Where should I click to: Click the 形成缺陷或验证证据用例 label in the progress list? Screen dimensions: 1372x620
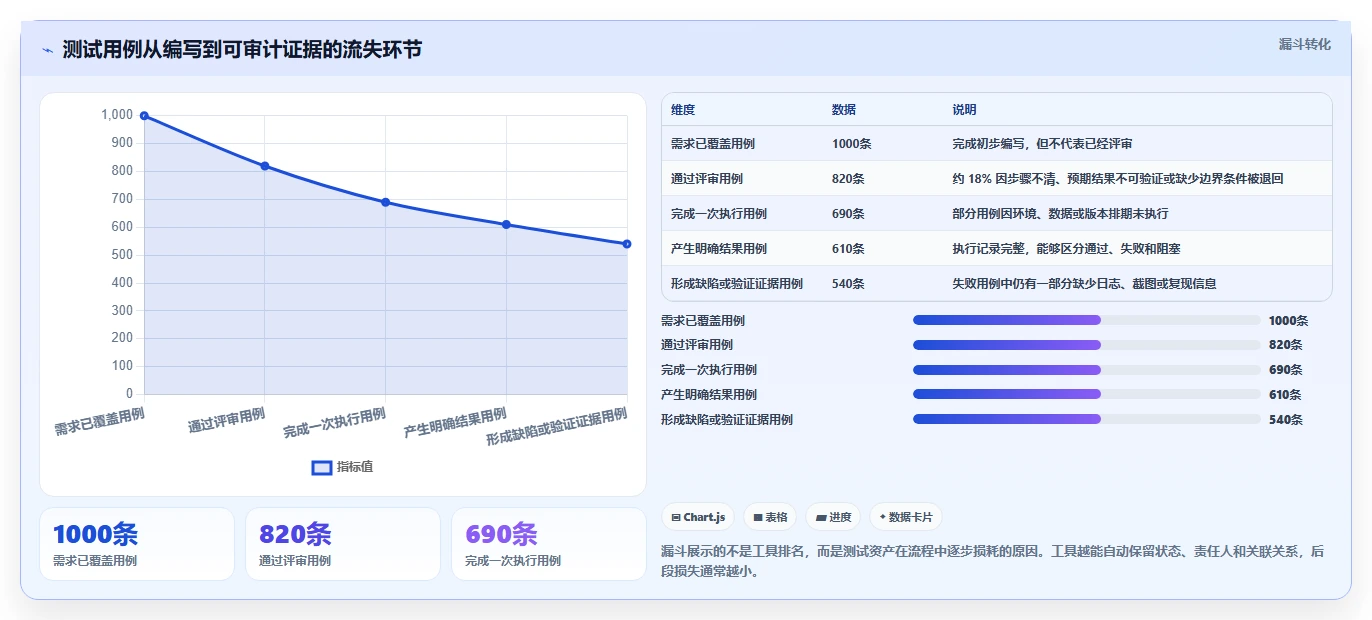[727, 420]
